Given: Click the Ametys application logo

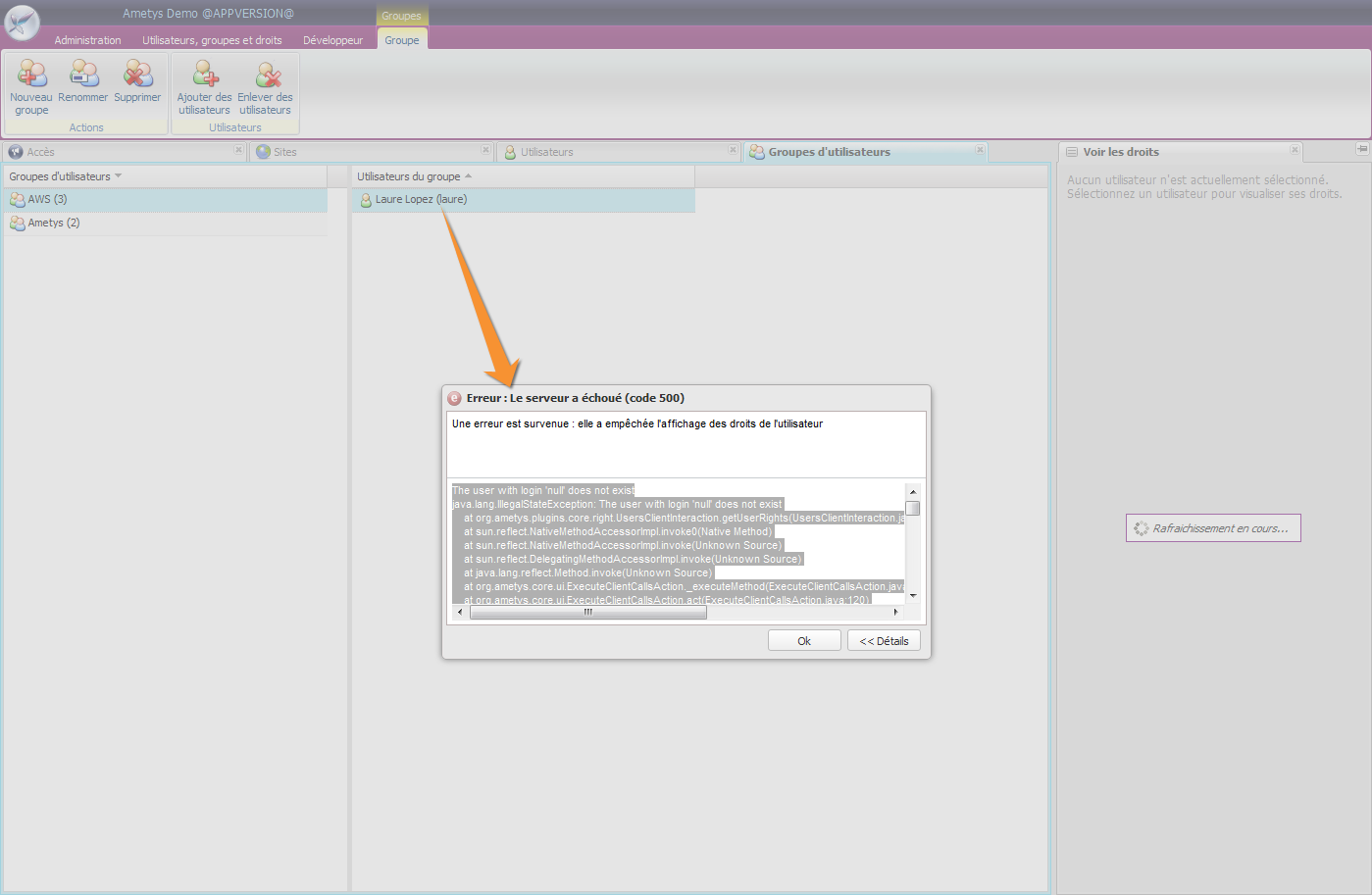Looking at the screenshot, I should point(22,22).
